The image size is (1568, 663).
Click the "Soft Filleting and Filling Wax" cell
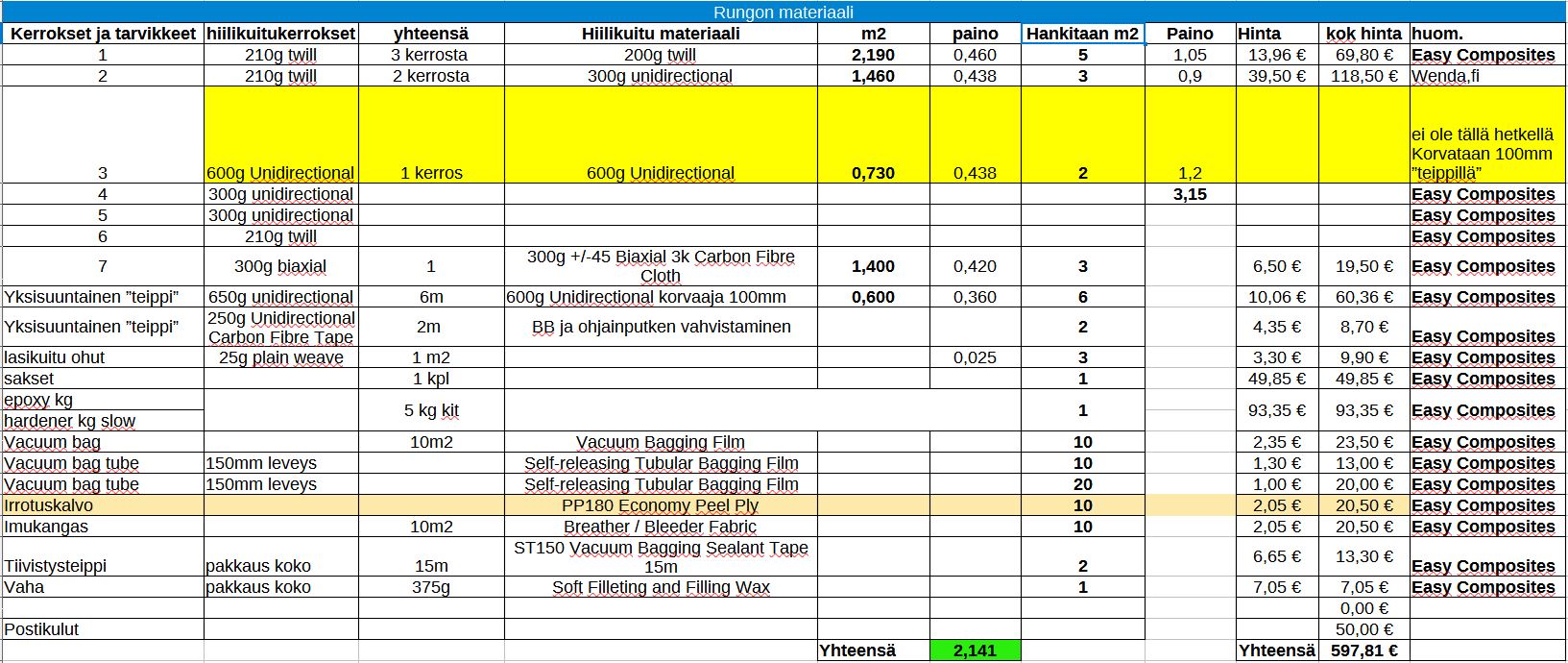coord(661,587)
